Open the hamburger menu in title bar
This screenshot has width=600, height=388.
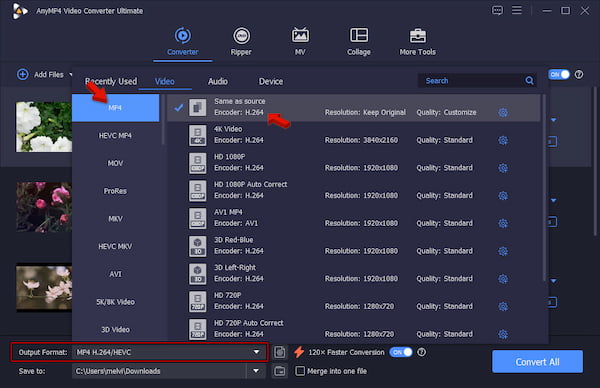click(x=517, y=10)
